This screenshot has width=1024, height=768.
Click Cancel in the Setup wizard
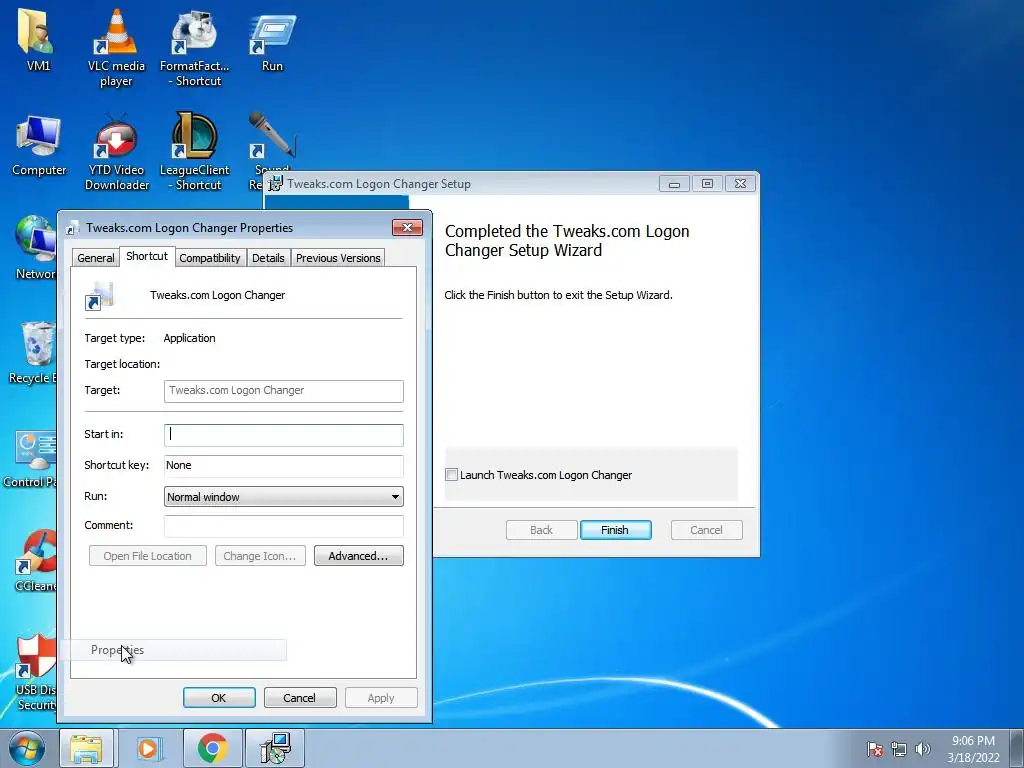coord(707,530)
